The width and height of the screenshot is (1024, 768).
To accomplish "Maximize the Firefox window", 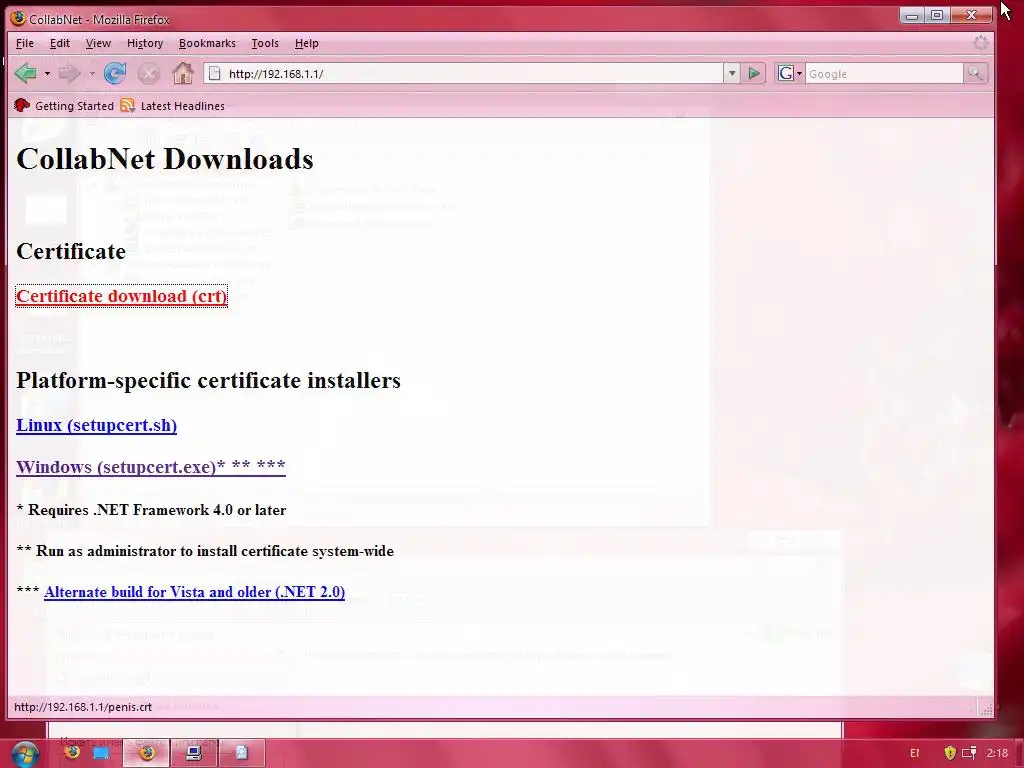I will point(937,16).
